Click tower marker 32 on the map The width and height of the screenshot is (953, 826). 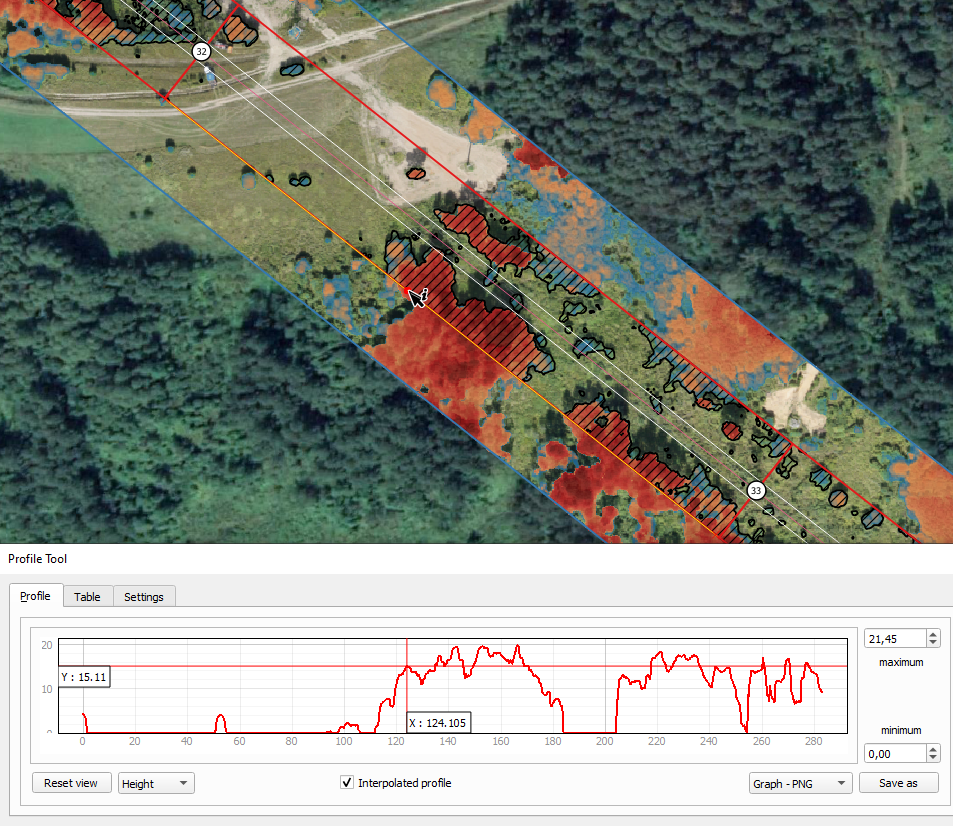point(201,52)
